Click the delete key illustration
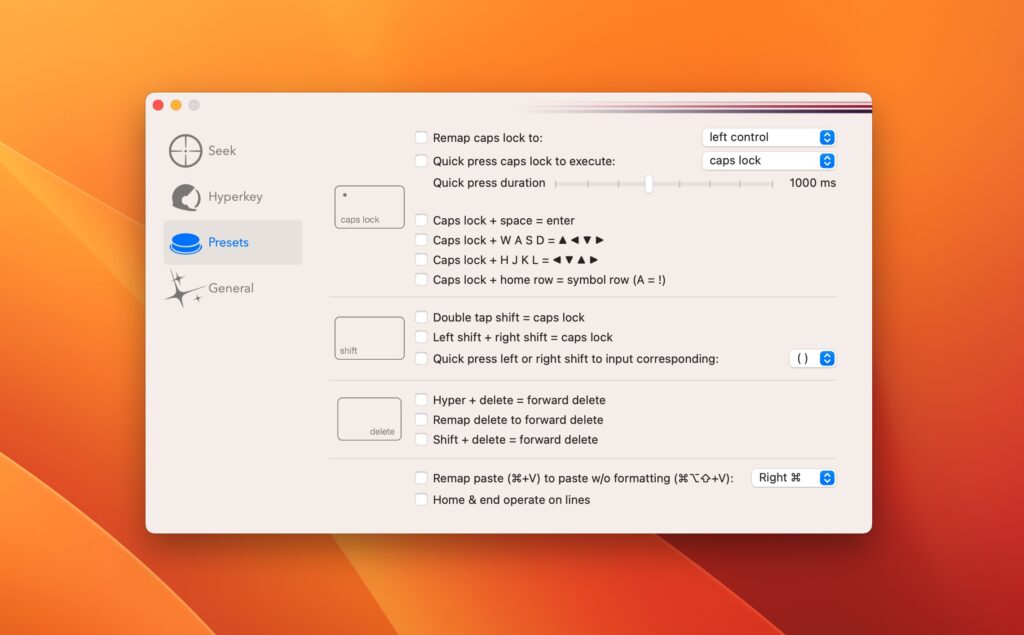This screenshot has height=635, width=1024. pos(368,418)
